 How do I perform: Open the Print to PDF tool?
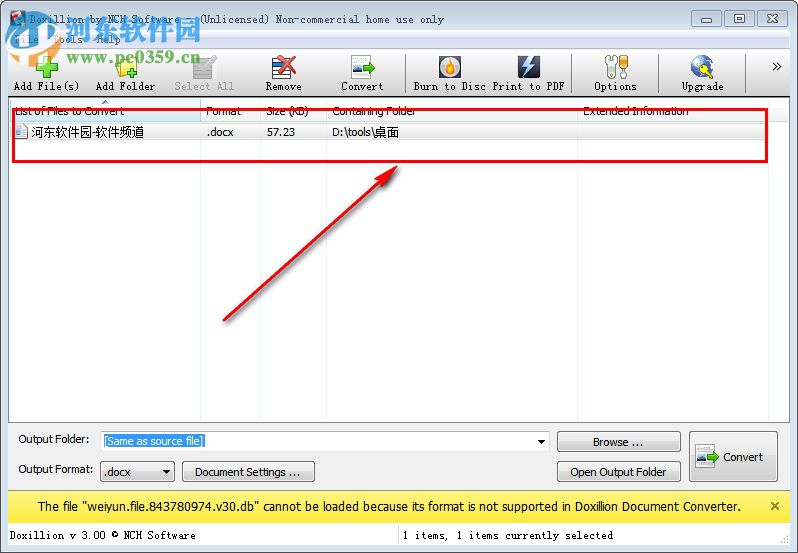[x=528, y=73]
